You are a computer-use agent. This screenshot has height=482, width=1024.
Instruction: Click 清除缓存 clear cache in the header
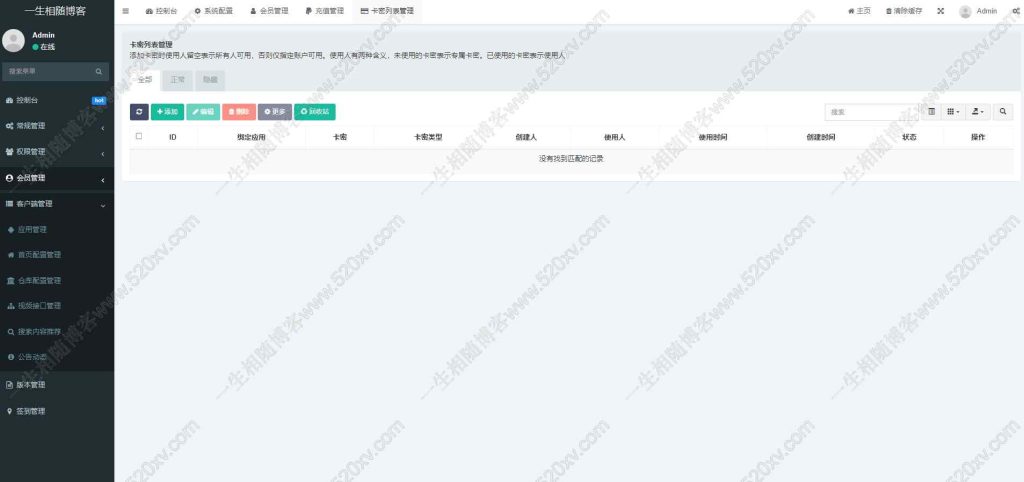point(904,11)
